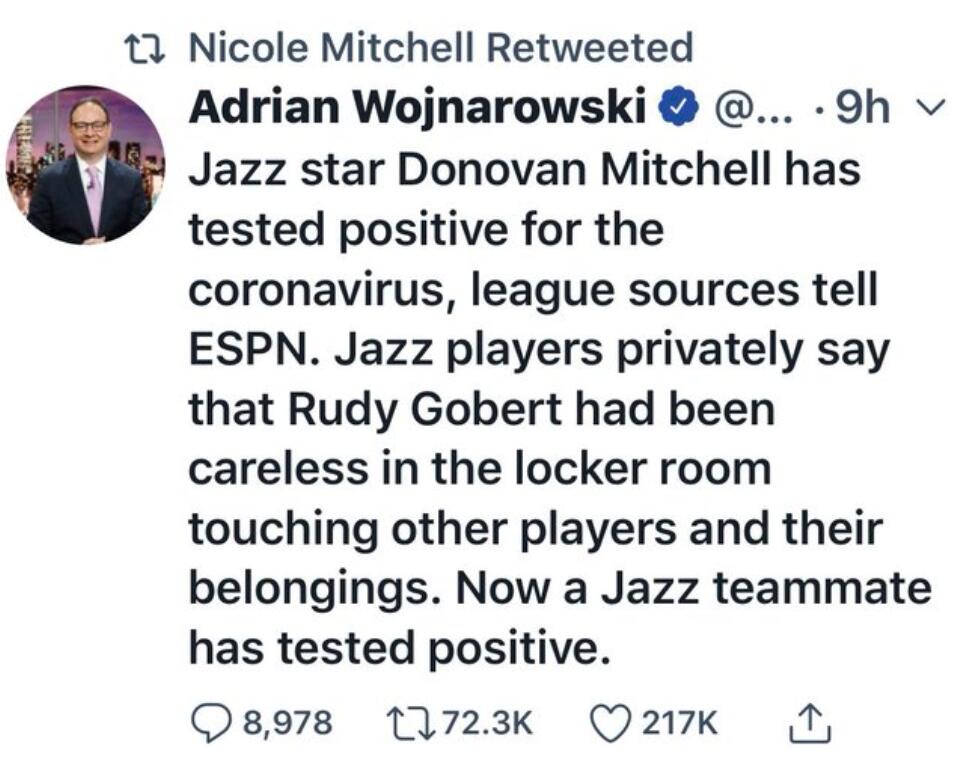The width and height of the screenshot is (966, 761).
Task: View the 217K likes count
Action: 680,723
